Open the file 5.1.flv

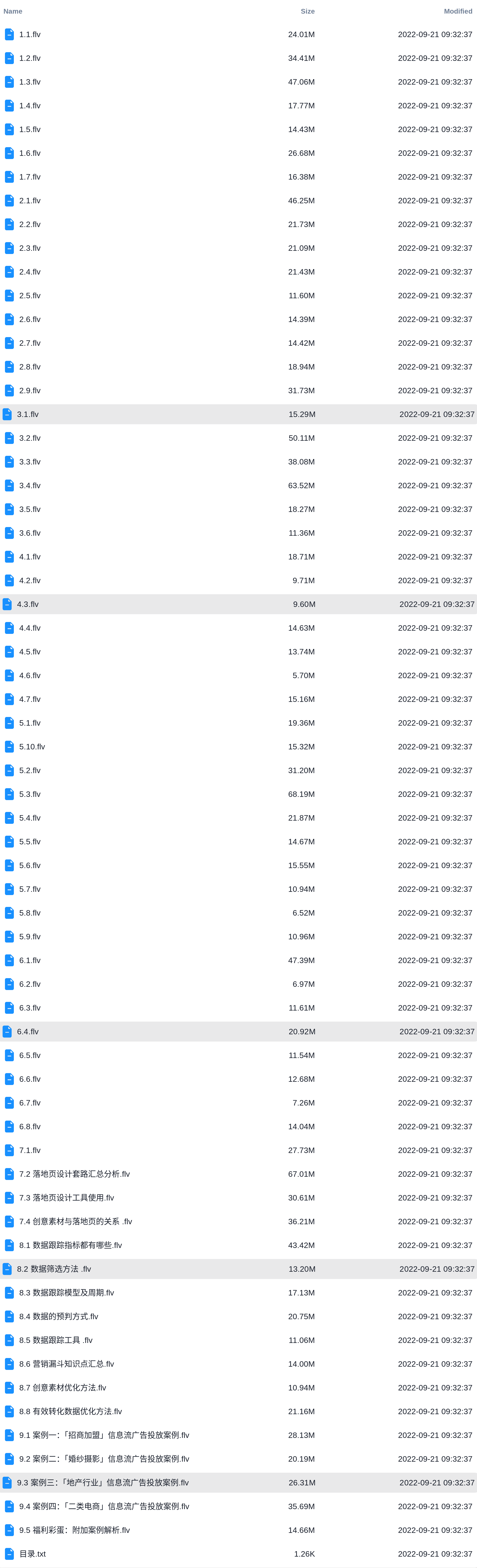click(30, 723)
